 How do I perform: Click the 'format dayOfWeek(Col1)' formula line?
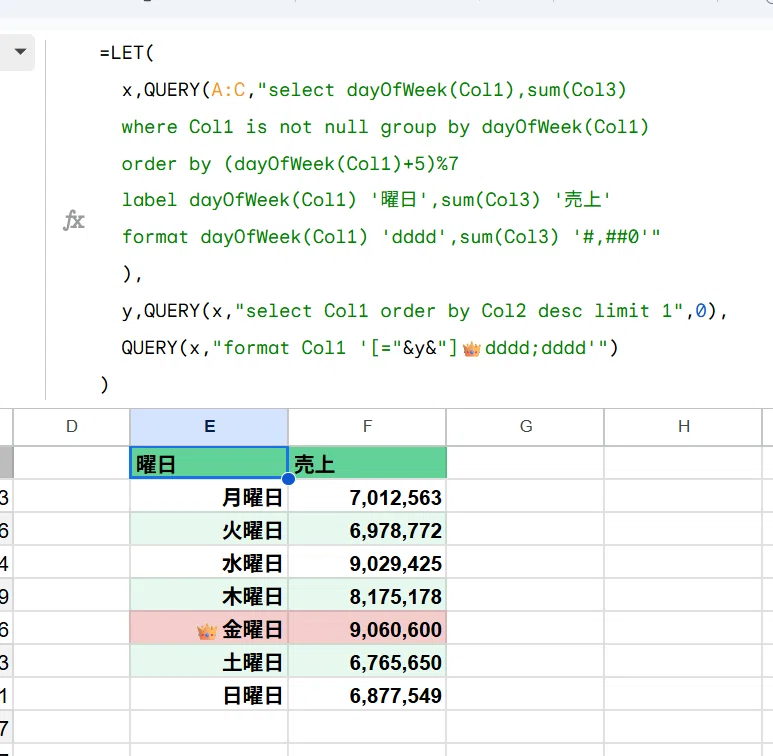tap(391, 237)
